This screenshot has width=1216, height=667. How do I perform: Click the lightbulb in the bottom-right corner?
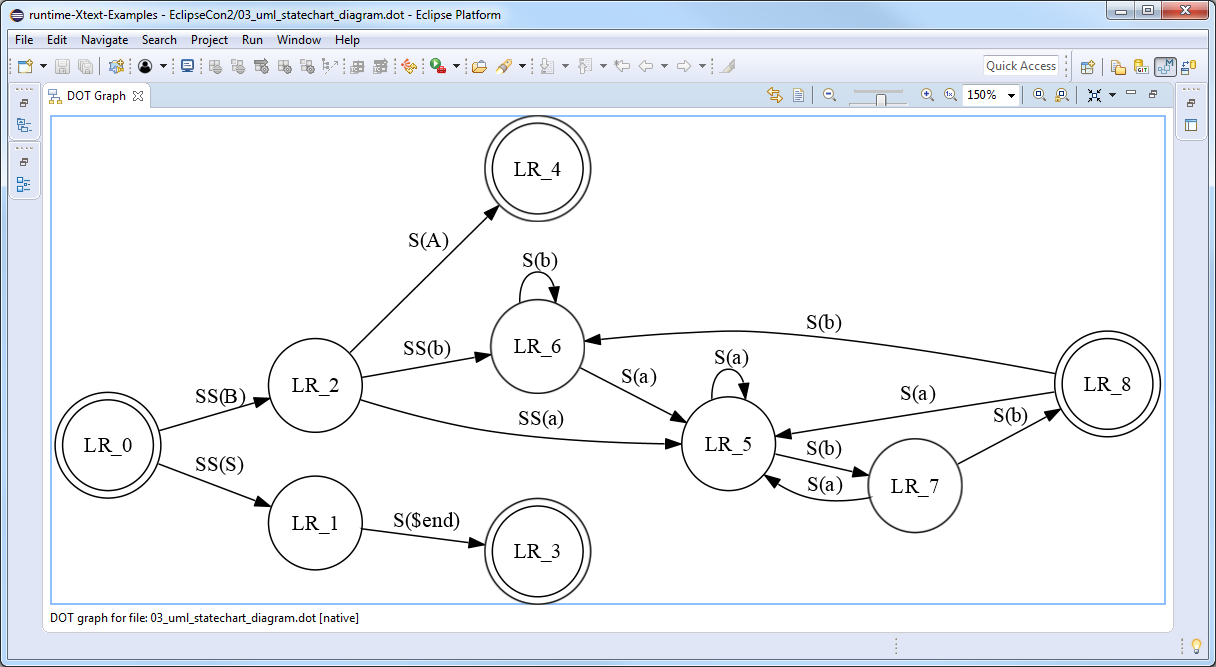[1196, 646]
